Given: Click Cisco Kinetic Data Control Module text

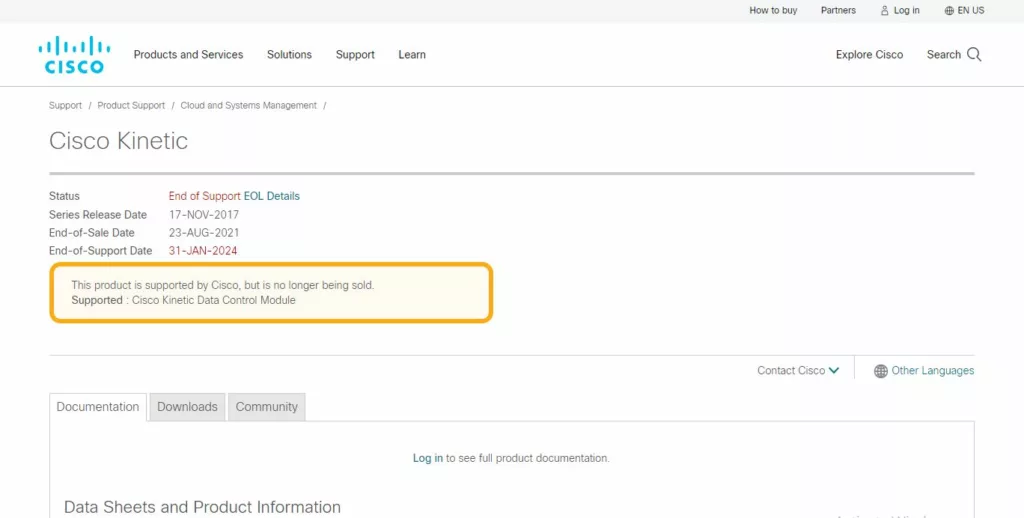Looking at the screenshot, I should [214, 300].
